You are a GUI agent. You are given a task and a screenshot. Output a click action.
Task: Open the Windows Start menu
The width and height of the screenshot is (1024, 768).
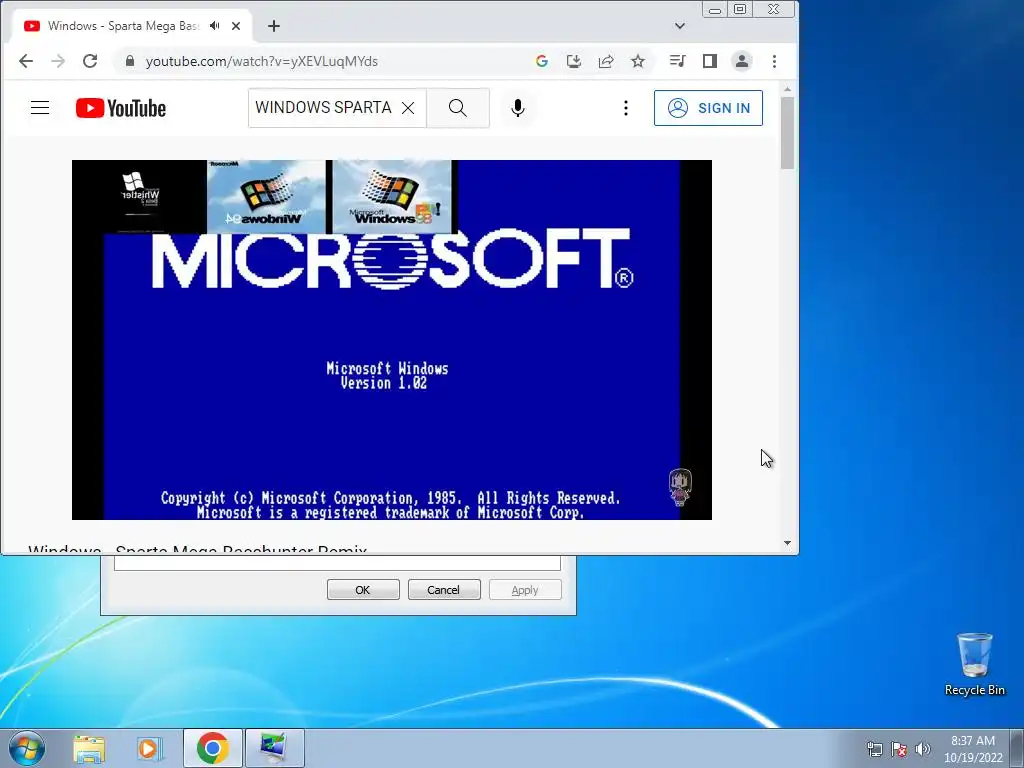(27, 748)
